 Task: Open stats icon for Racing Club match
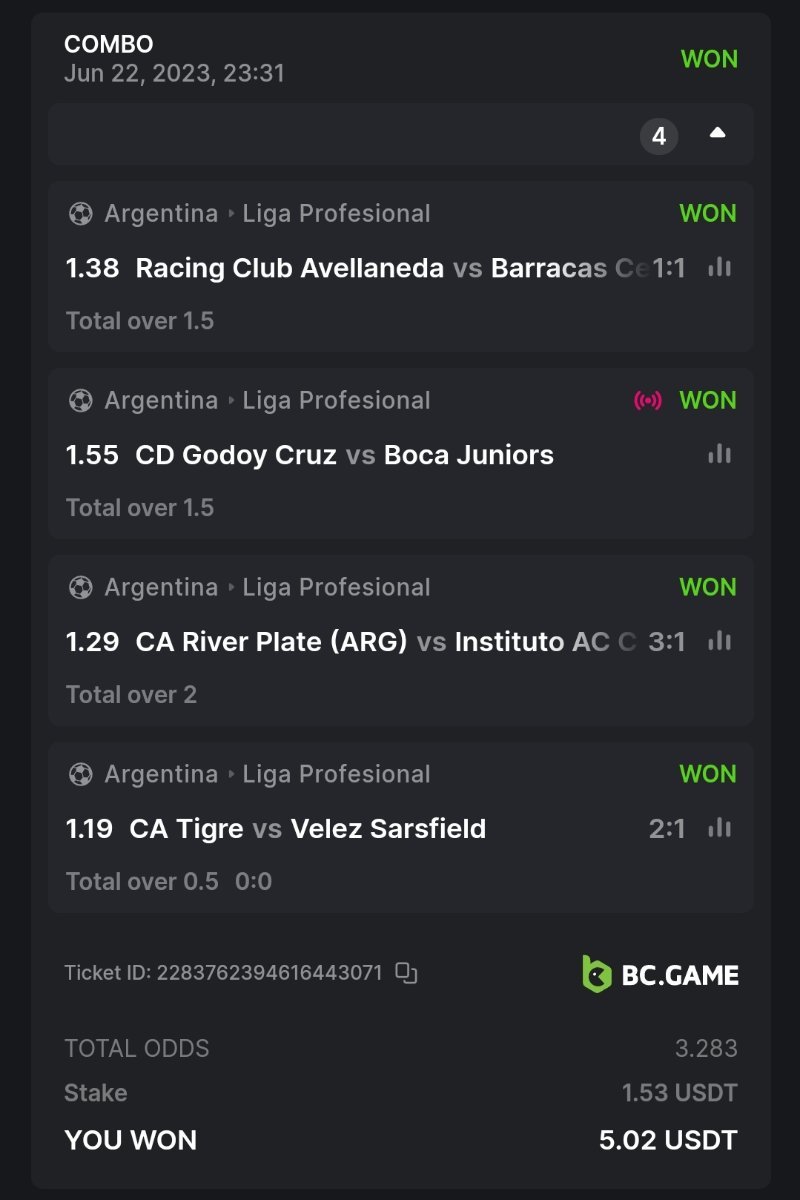pyautogui.click(x=719, y=267)
